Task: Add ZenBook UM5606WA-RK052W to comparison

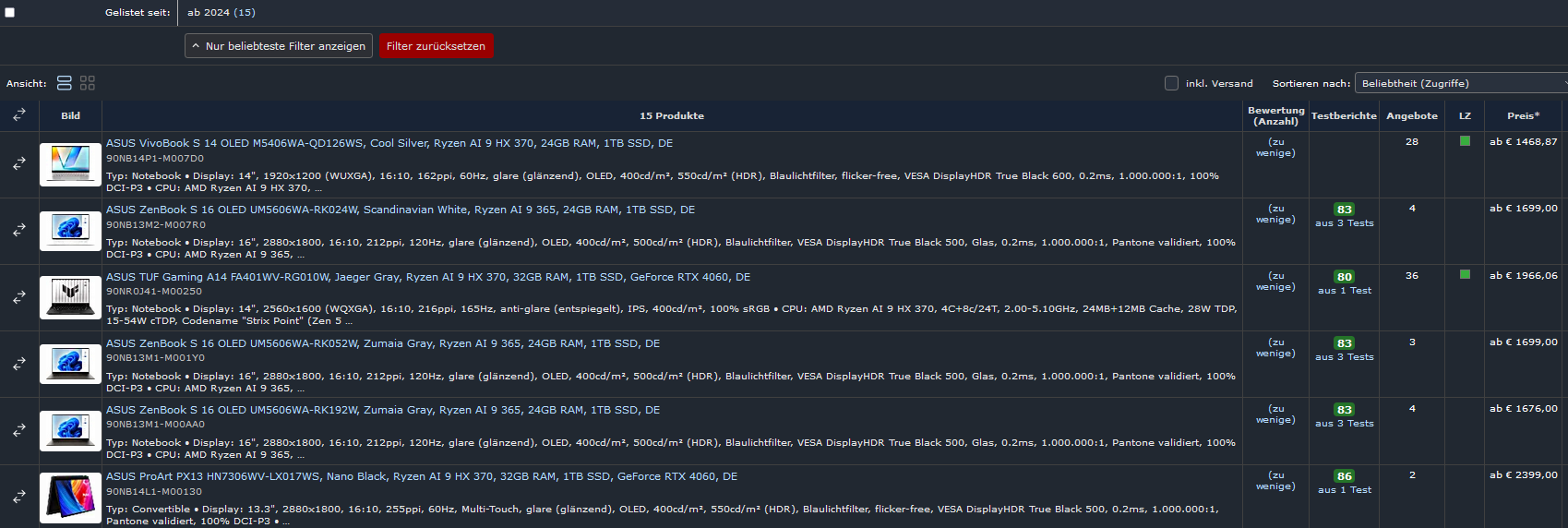Action: pos(19,364)
